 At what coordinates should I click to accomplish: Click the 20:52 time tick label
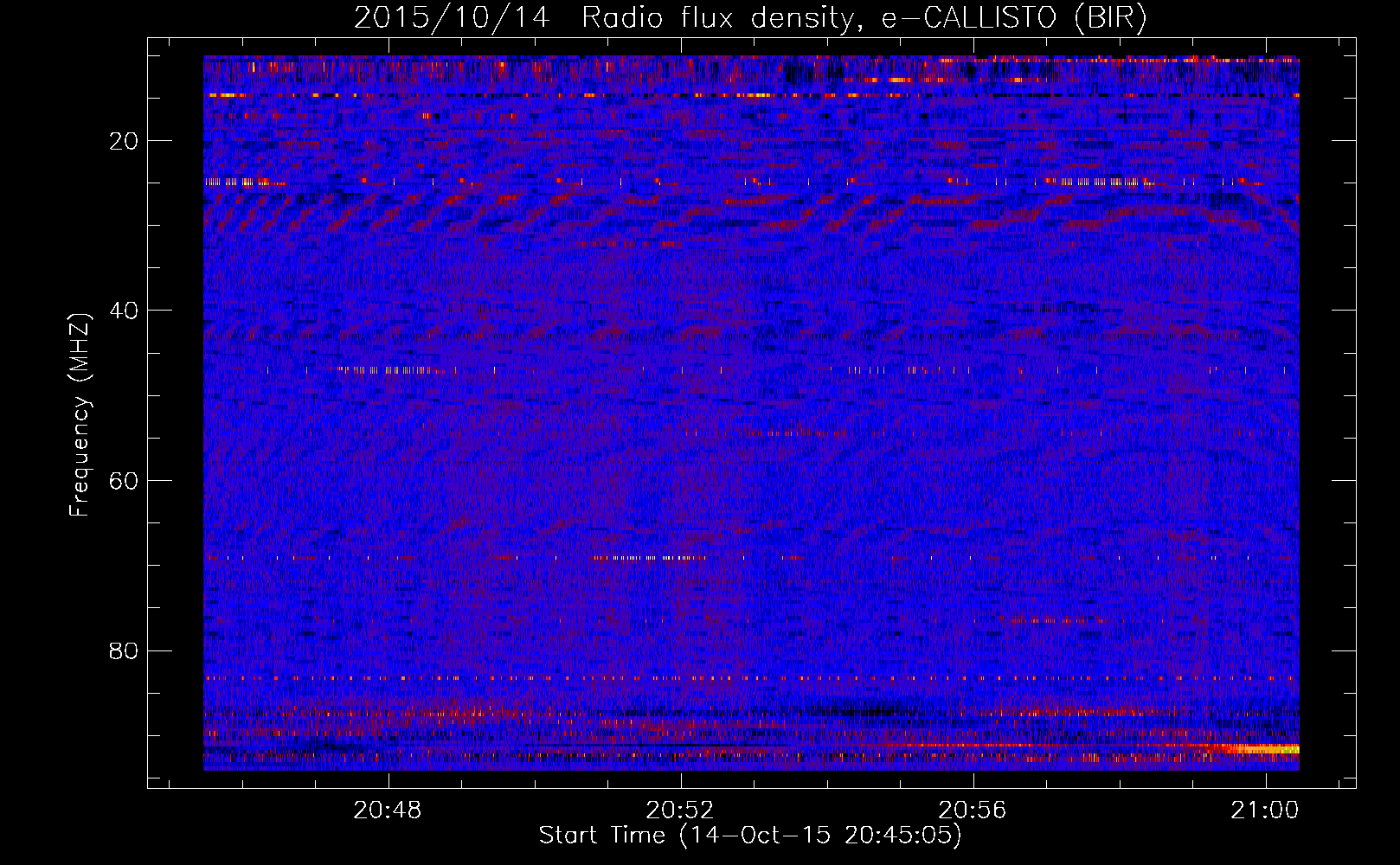681,811
